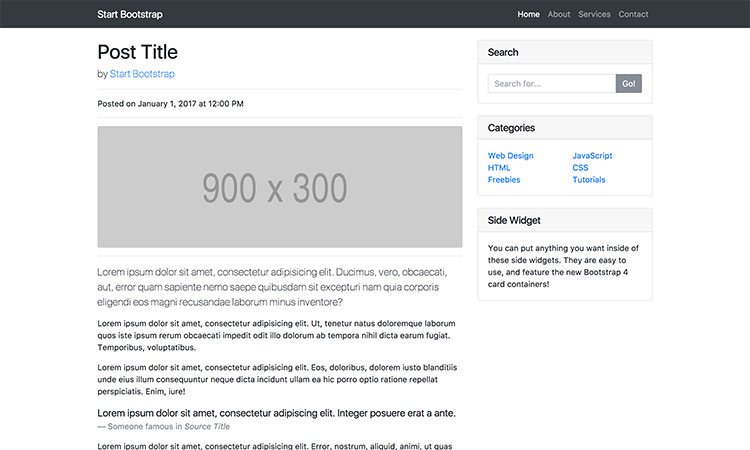Click the Post Title heading
Screen dimensions: 750x450
(137, 52)
